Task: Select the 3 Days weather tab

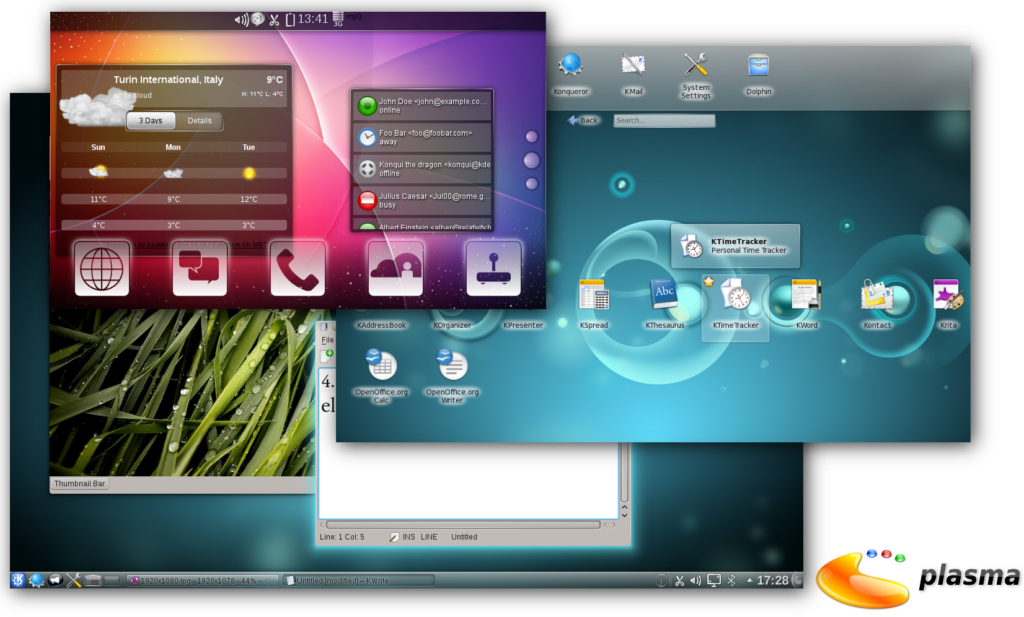Action: click(x=150, y=121)
